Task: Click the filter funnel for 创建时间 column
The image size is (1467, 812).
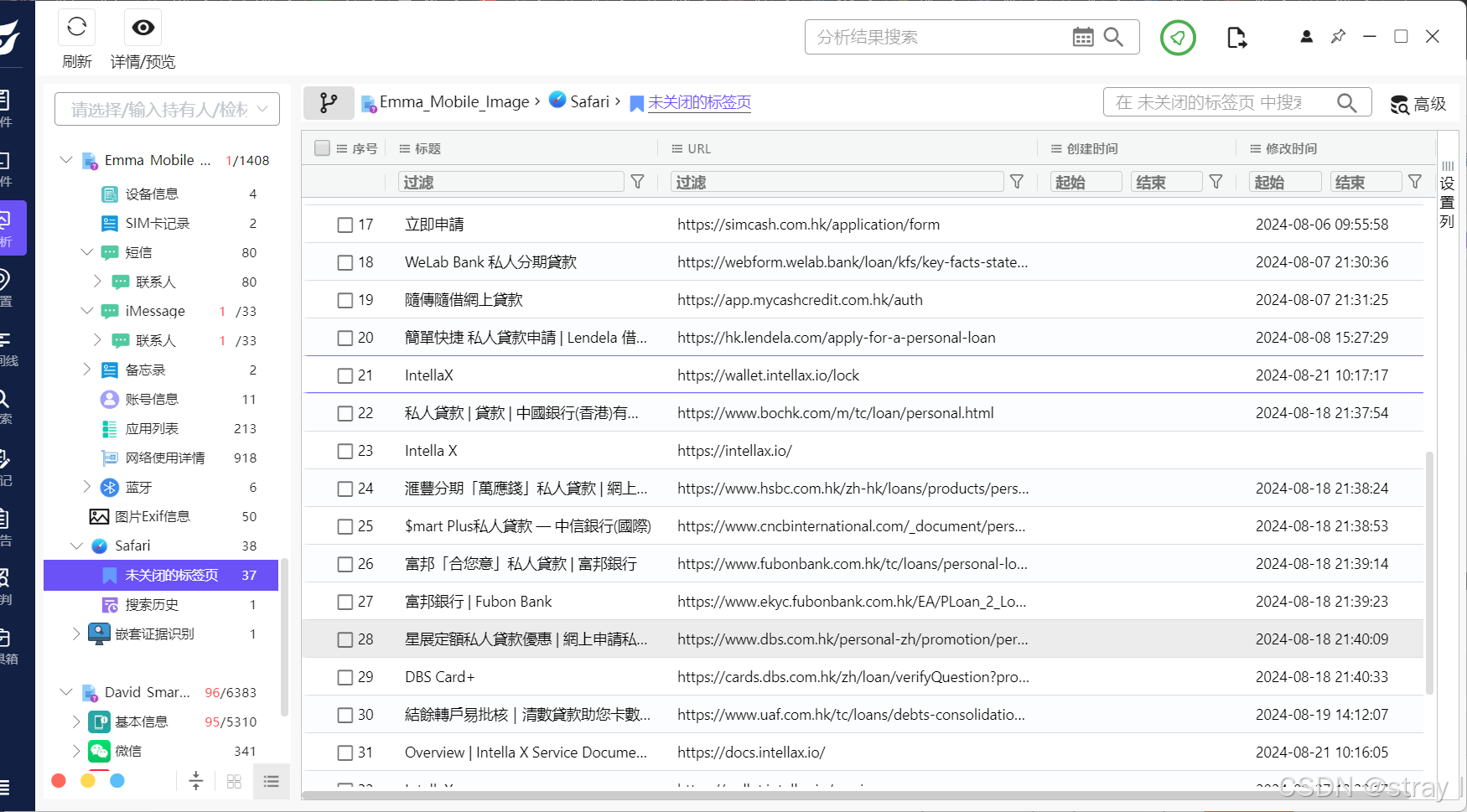Action: (1216, 182)
